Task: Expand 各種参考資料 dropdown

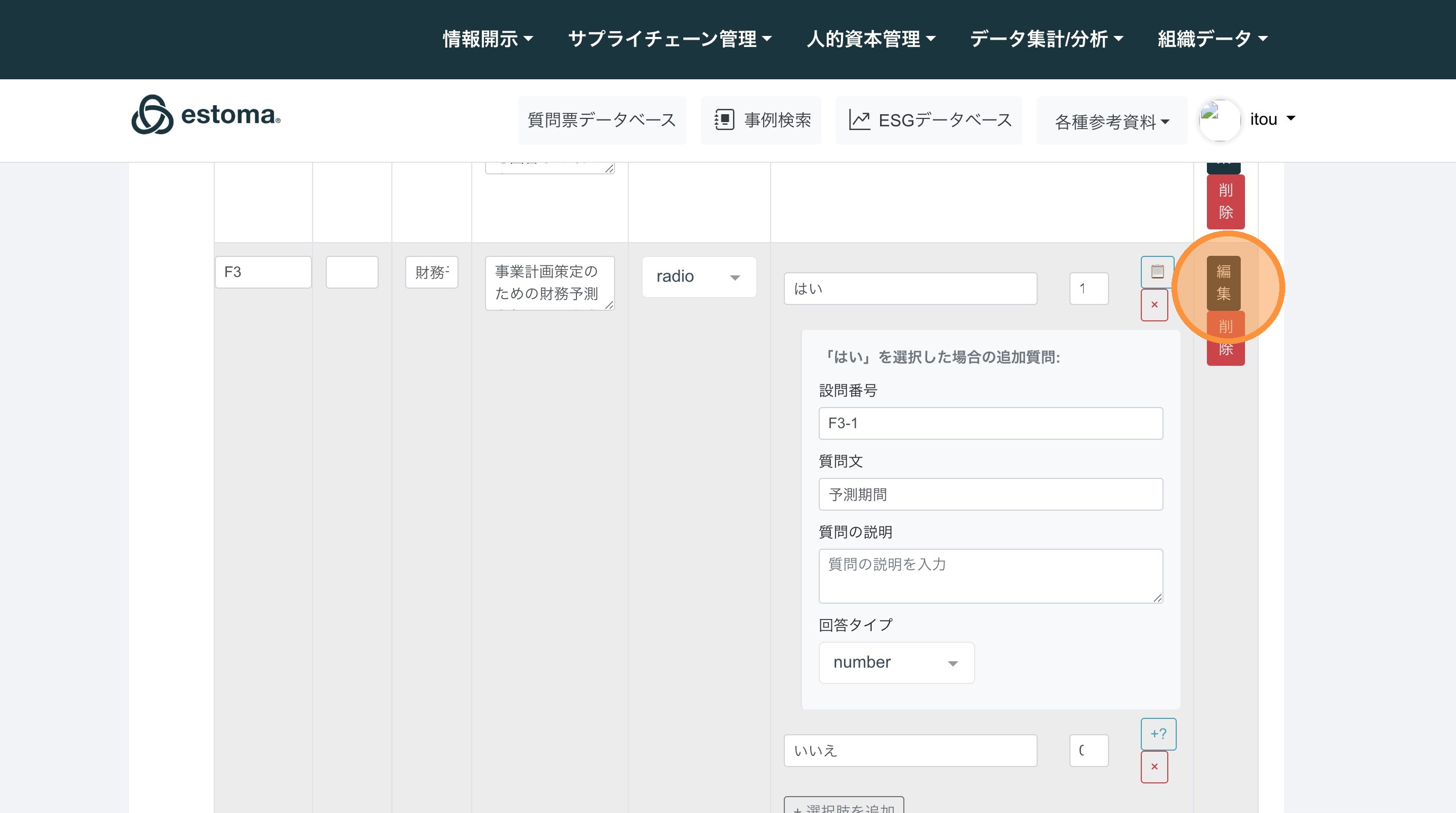Action: coord(1111,122)
